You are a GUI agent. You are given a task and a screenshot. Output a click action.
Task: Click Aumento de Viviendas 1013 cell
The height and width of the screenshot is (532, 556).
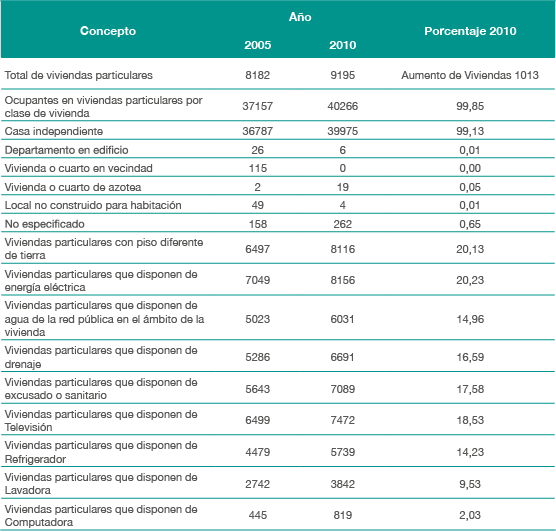[x=470, y=75]
